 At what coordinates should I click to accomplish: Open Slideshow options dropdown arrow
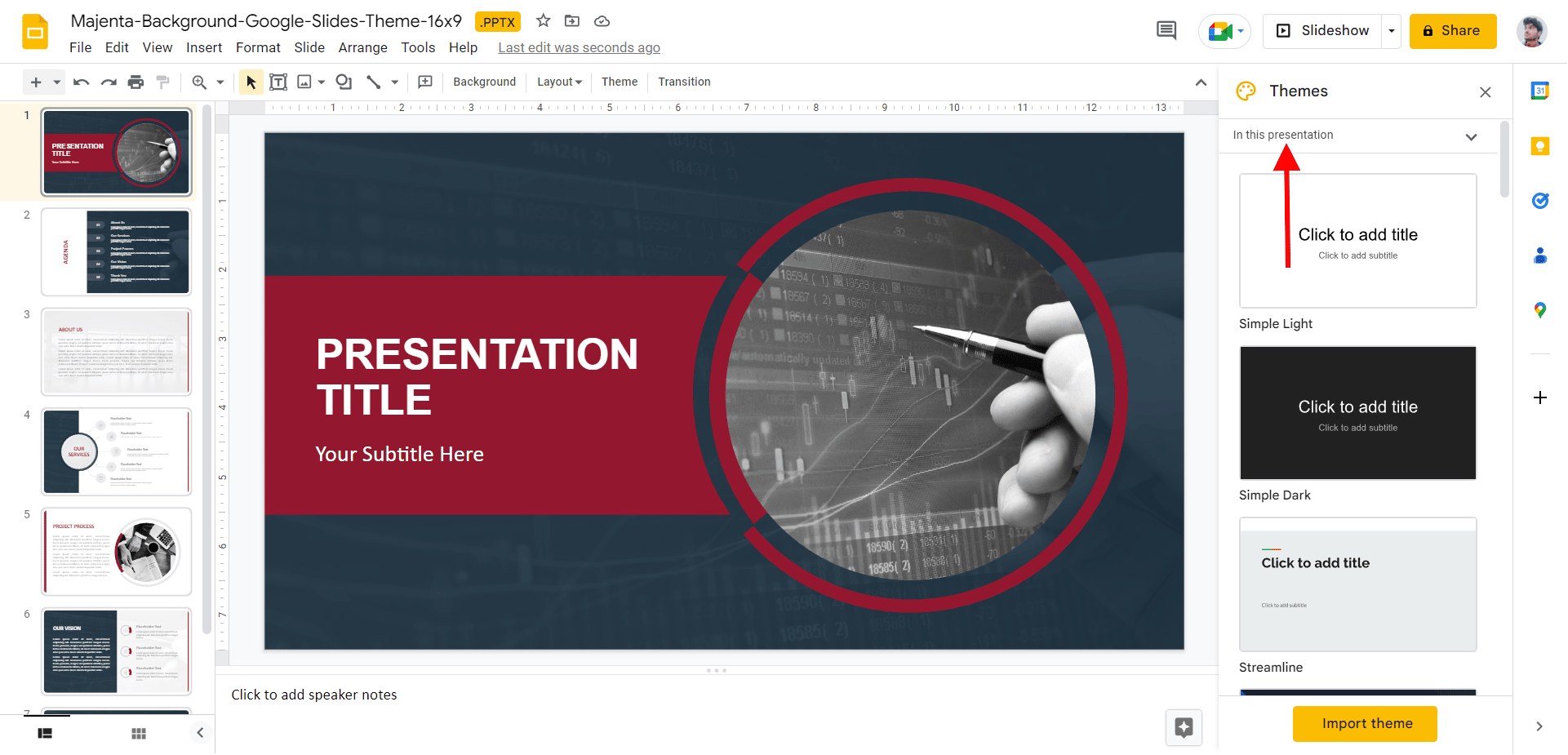[x=1392, y=31]
